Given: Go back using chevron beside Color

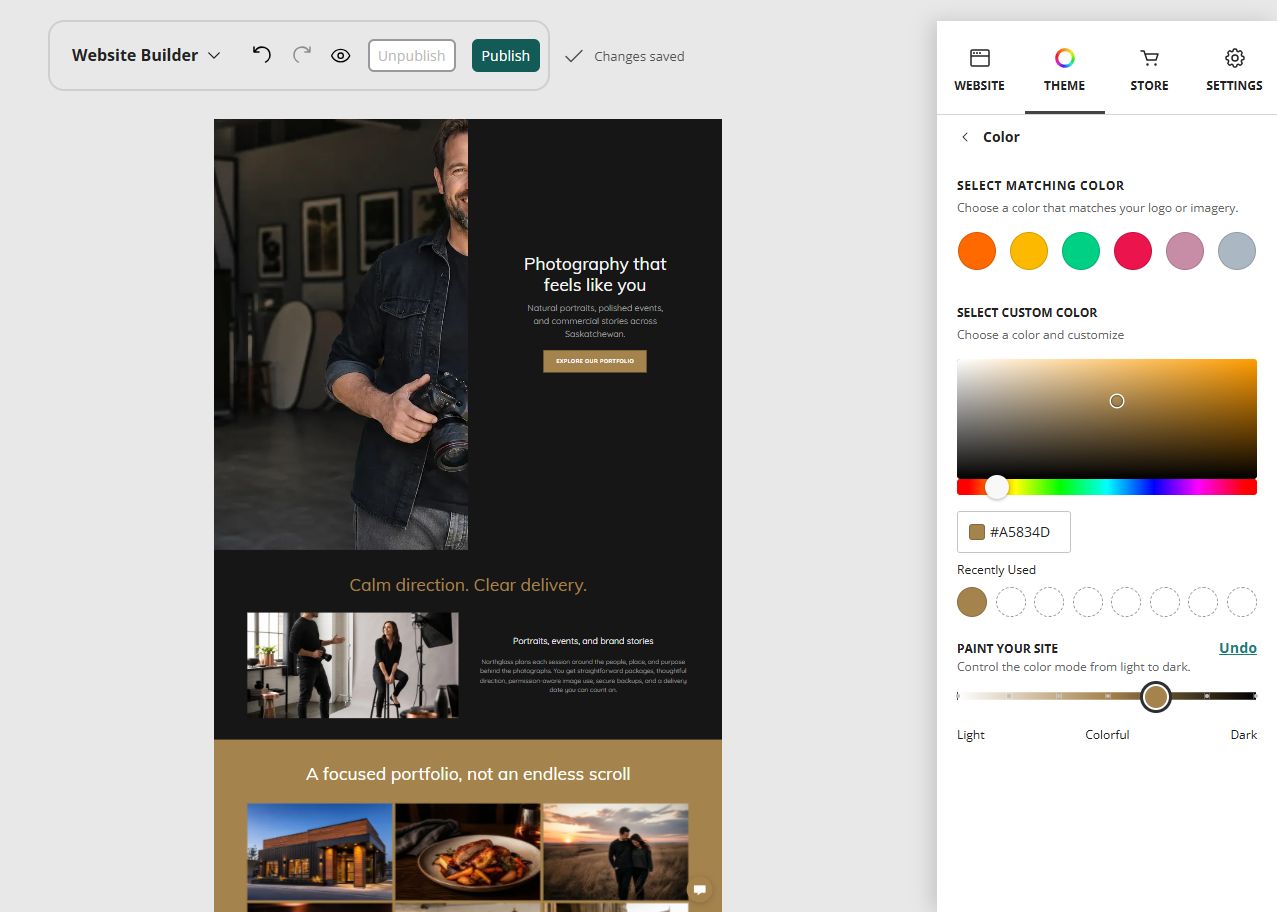Looking at the screenshot, I should [965, 137].
